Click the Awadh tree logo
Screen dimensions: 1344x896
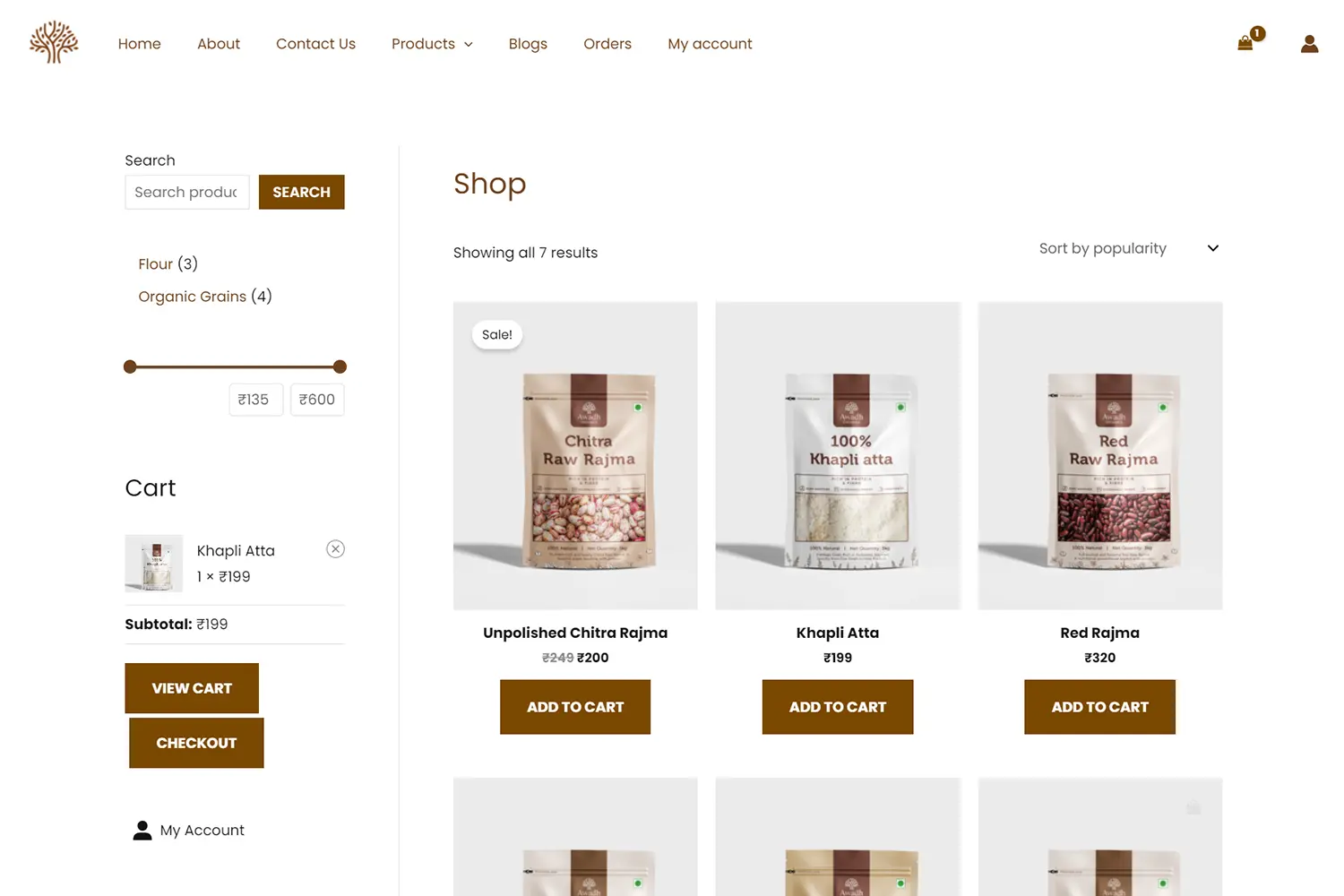(x=54, y=42)
